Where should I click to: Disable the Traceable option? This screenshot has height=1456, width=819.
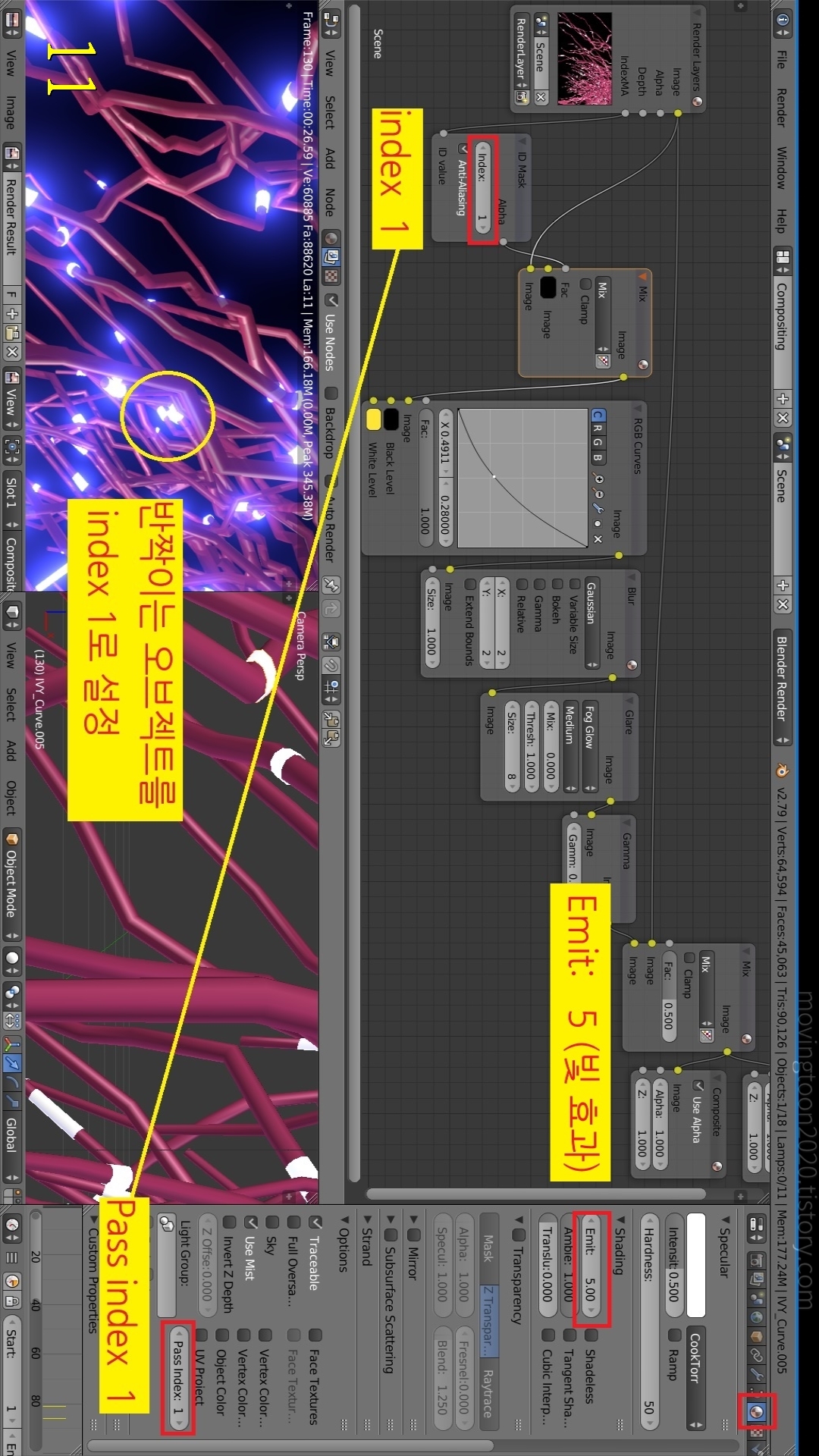315,1222
